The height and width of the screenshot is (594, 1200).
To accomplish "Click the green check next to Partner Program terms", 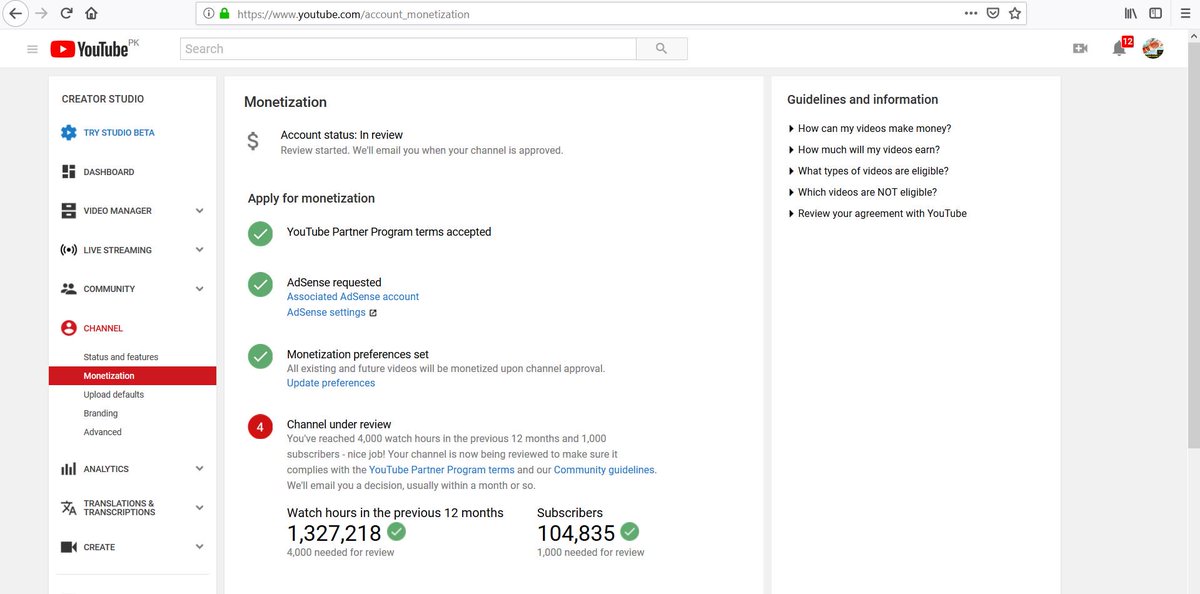I will pyautogui.click(x=260, y=233).
